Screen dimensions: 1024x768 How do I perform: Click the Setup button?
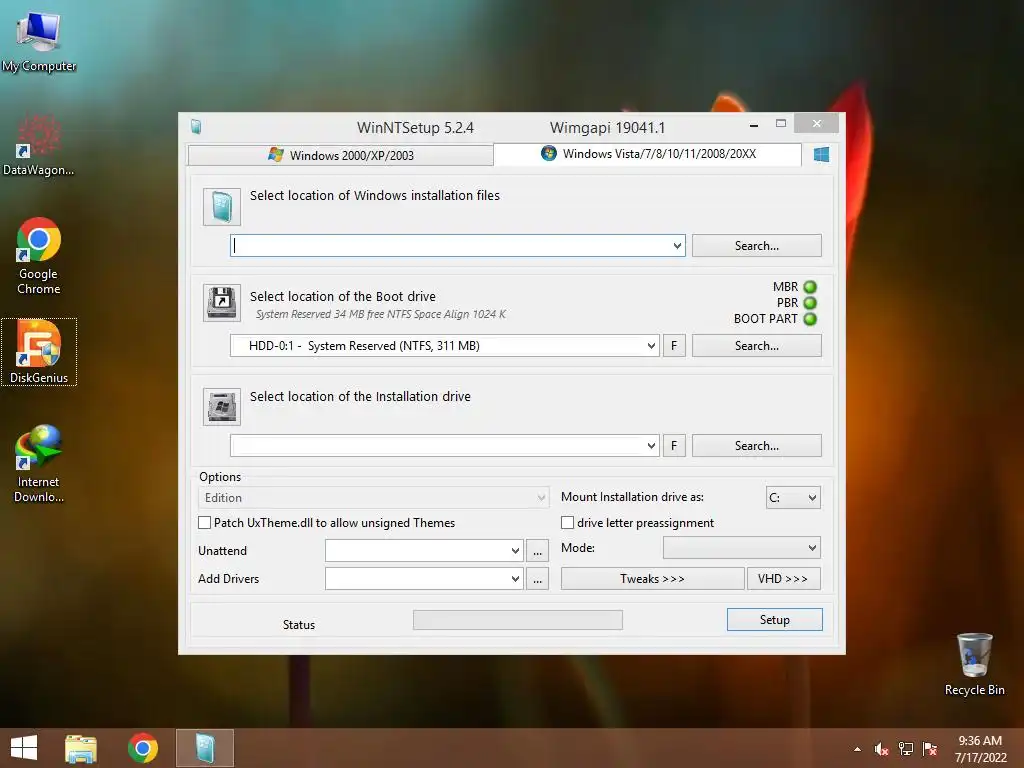[775, 620]
